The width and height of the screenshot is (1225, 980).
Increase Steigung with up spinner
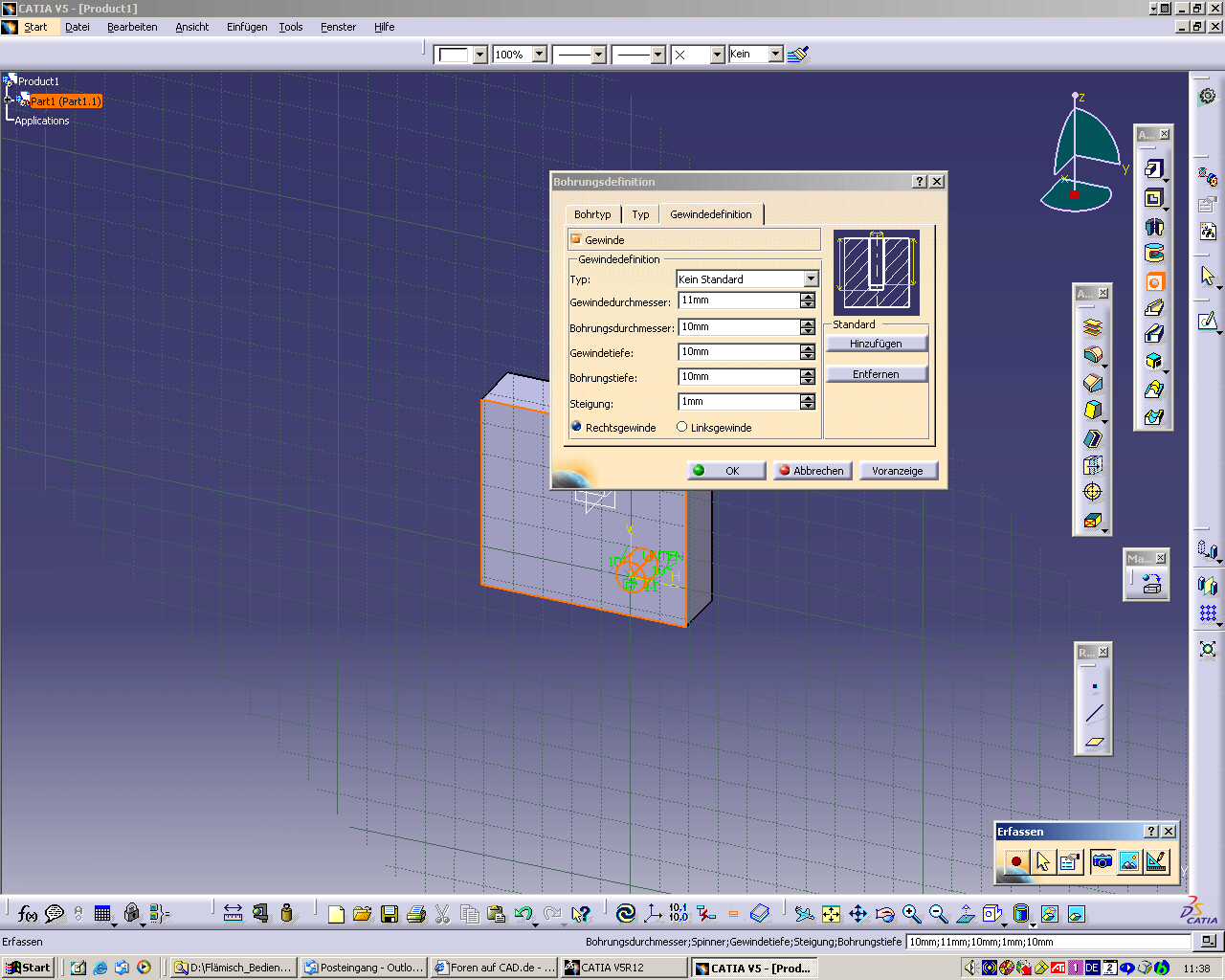tap(808, 397)
